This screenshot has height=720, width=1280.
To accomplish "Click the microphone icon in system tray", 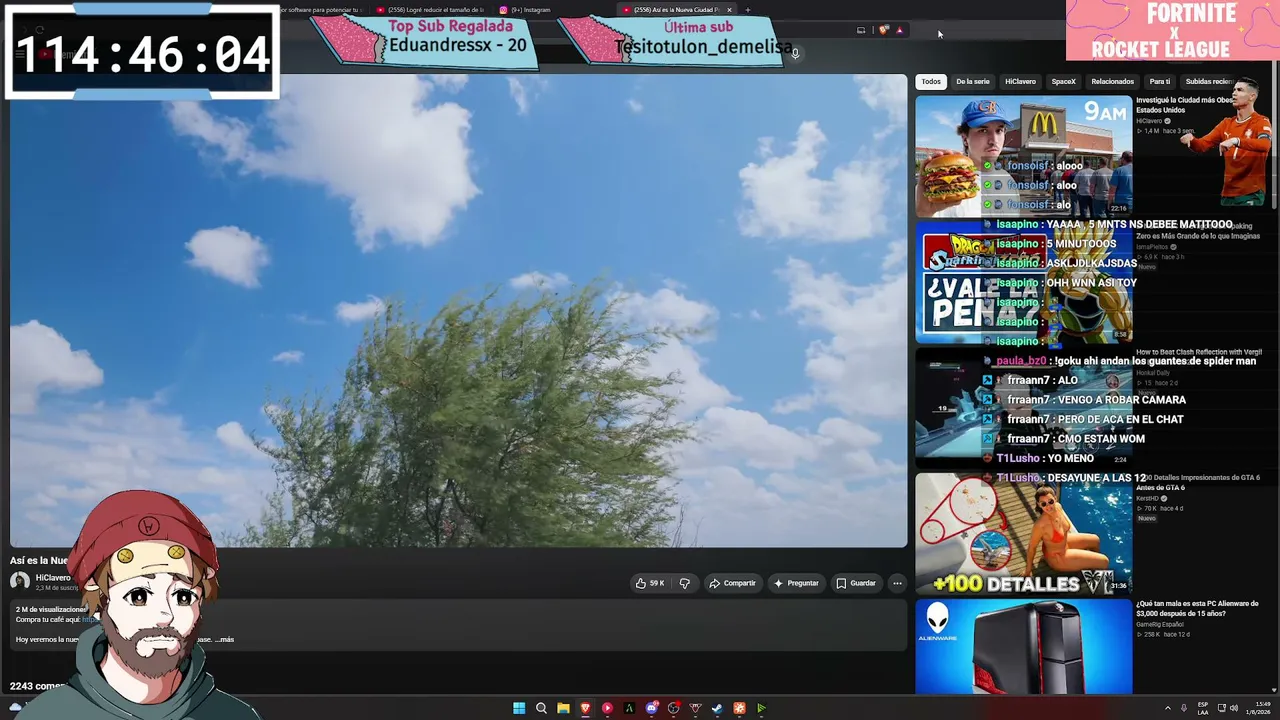I will pos(1184,708).
